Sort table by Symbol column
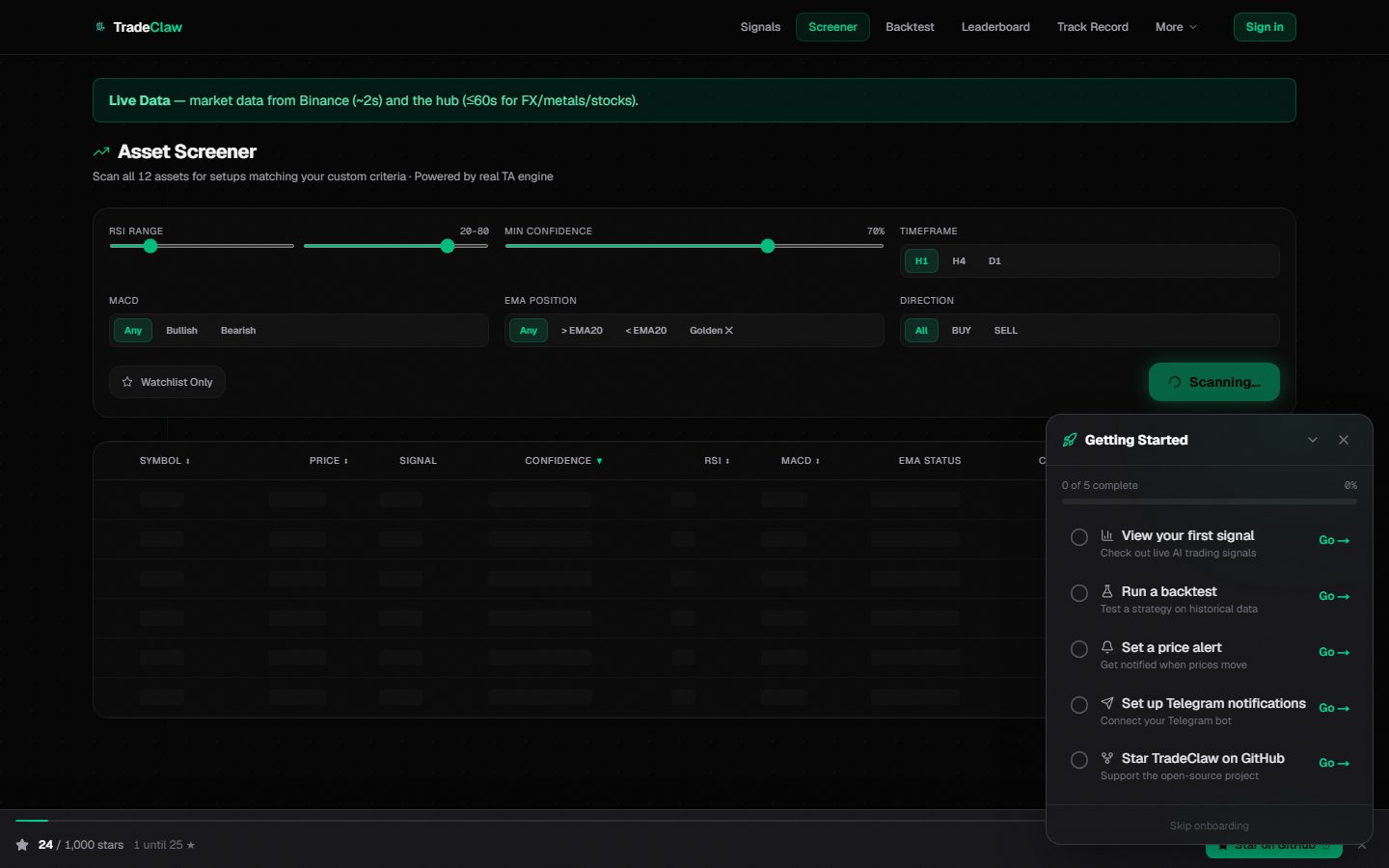This screenshot has width=1389, height=868. click(x=164, y=461)
